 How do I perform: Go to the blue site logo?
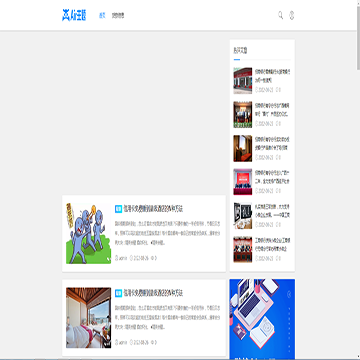(x=74, y=15)
